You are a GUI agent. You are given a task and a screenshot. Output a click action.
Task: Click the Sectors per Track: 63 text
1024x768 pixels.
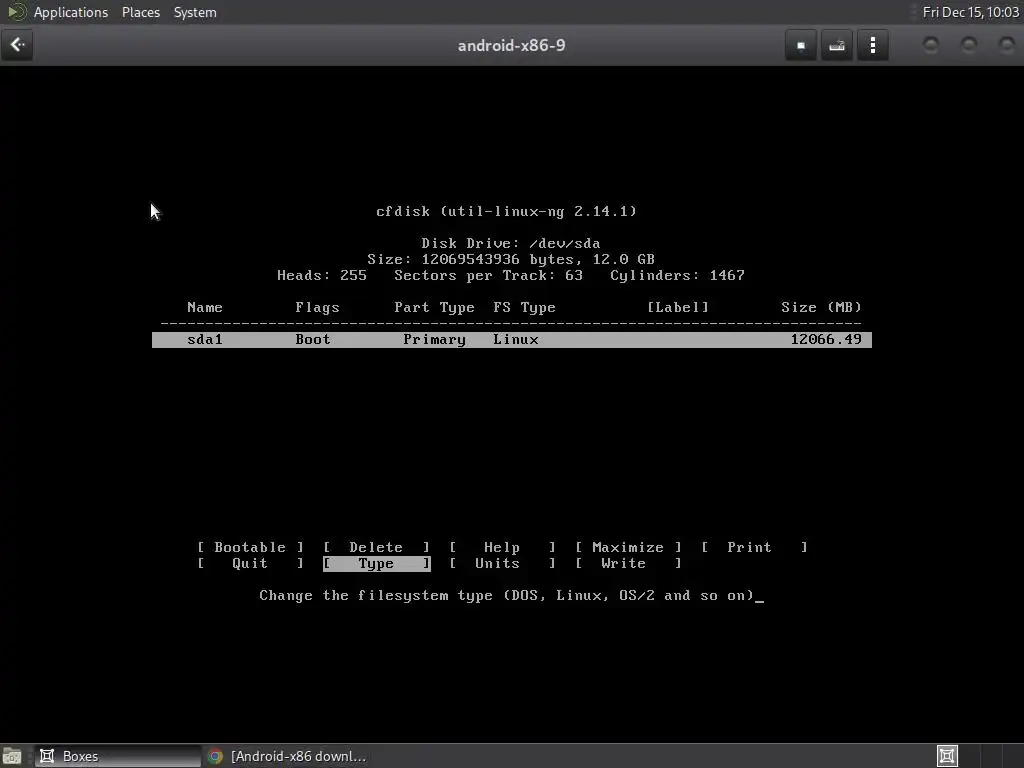488,276
